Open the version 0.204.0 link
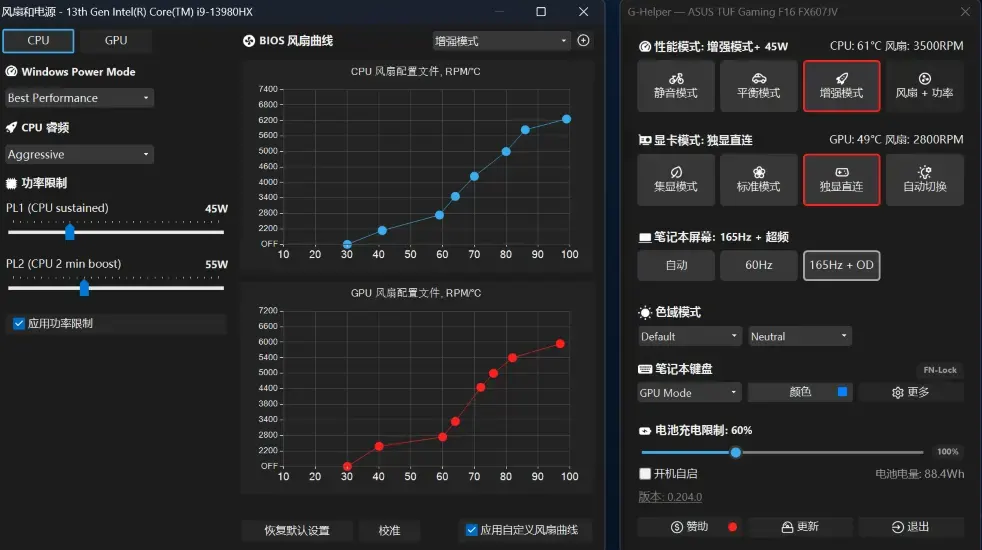This screenshot has height=550, width=982. (x=669, y=497)
